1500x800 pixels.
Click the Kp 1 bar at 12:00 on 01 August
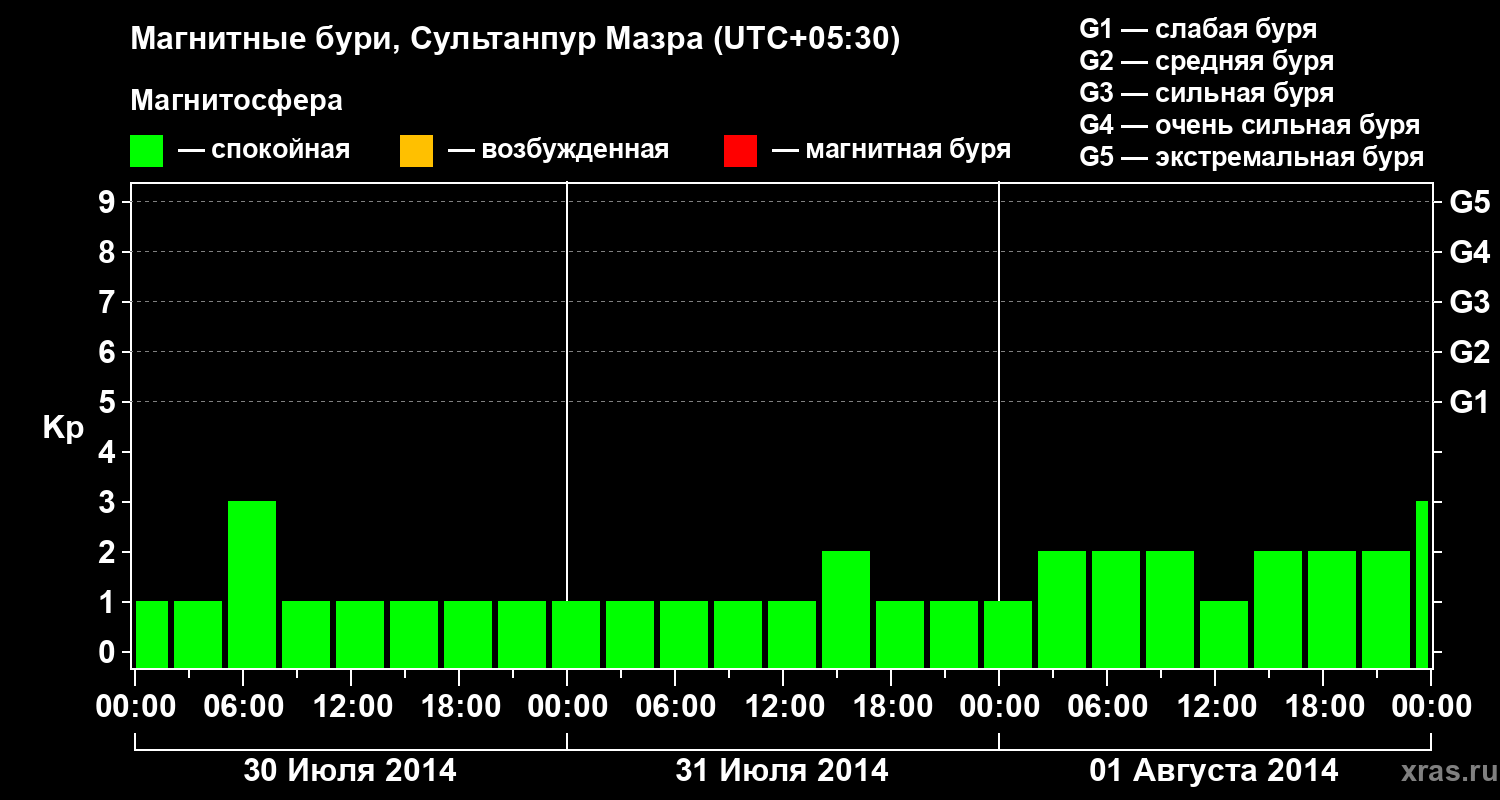coord(1224,634)
